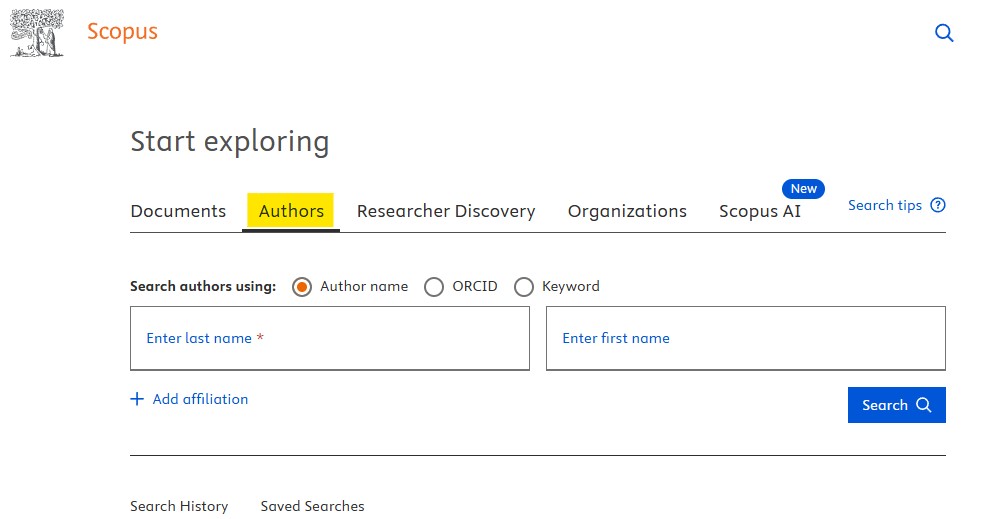Click the Elsevier tree logo
Image resolution: width=993 pixels, height=519 pixels.
pyautogui.click(x=37, y=32)
